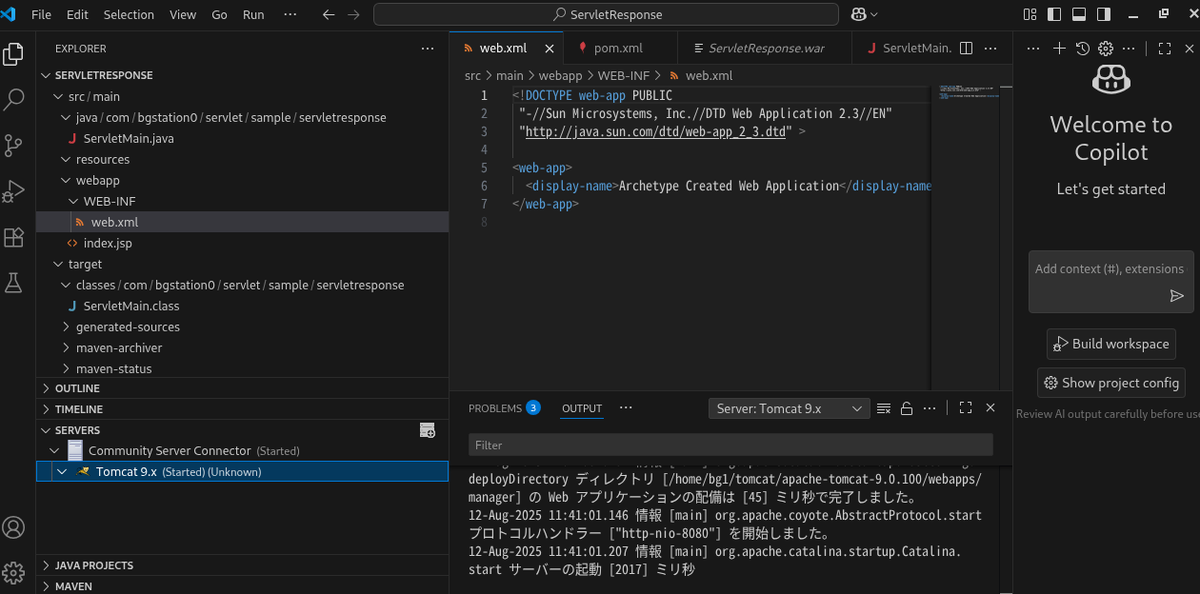Select the Tomcat 9.x server row
The width and height of the screenshot is (1200, 594).
(242, 472)
